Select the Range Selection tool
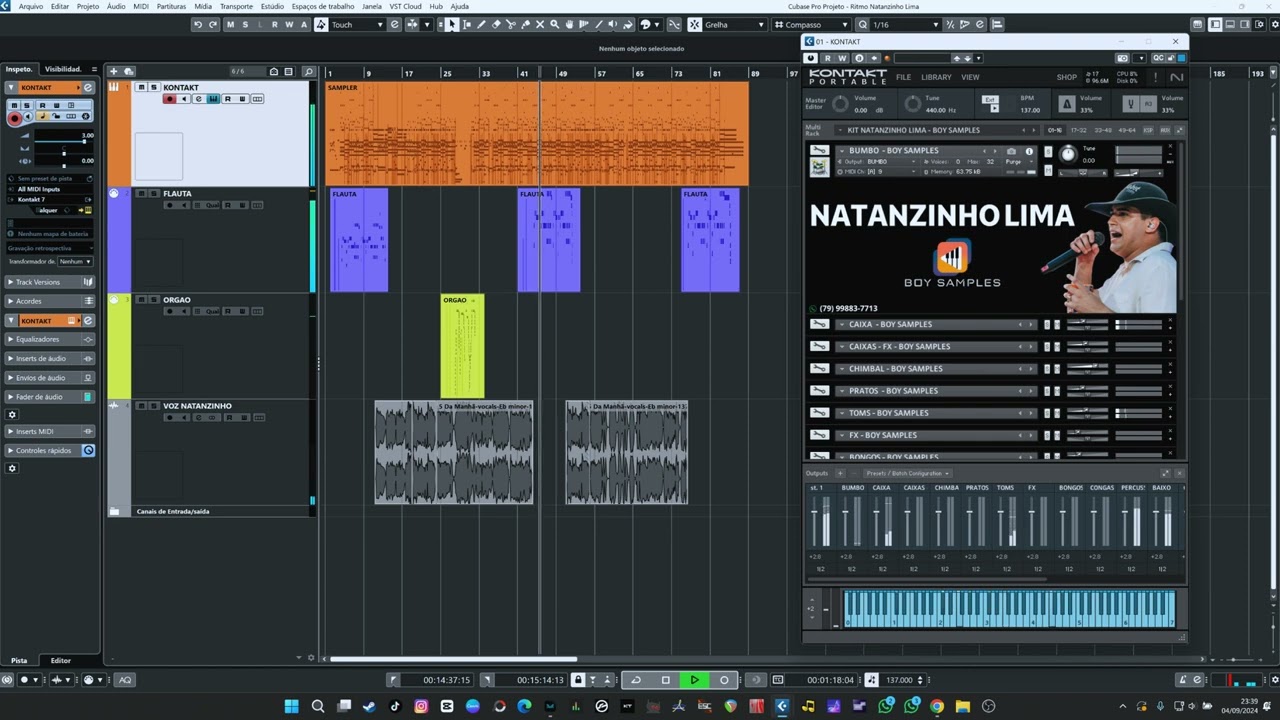 click(x=467, y=24)
